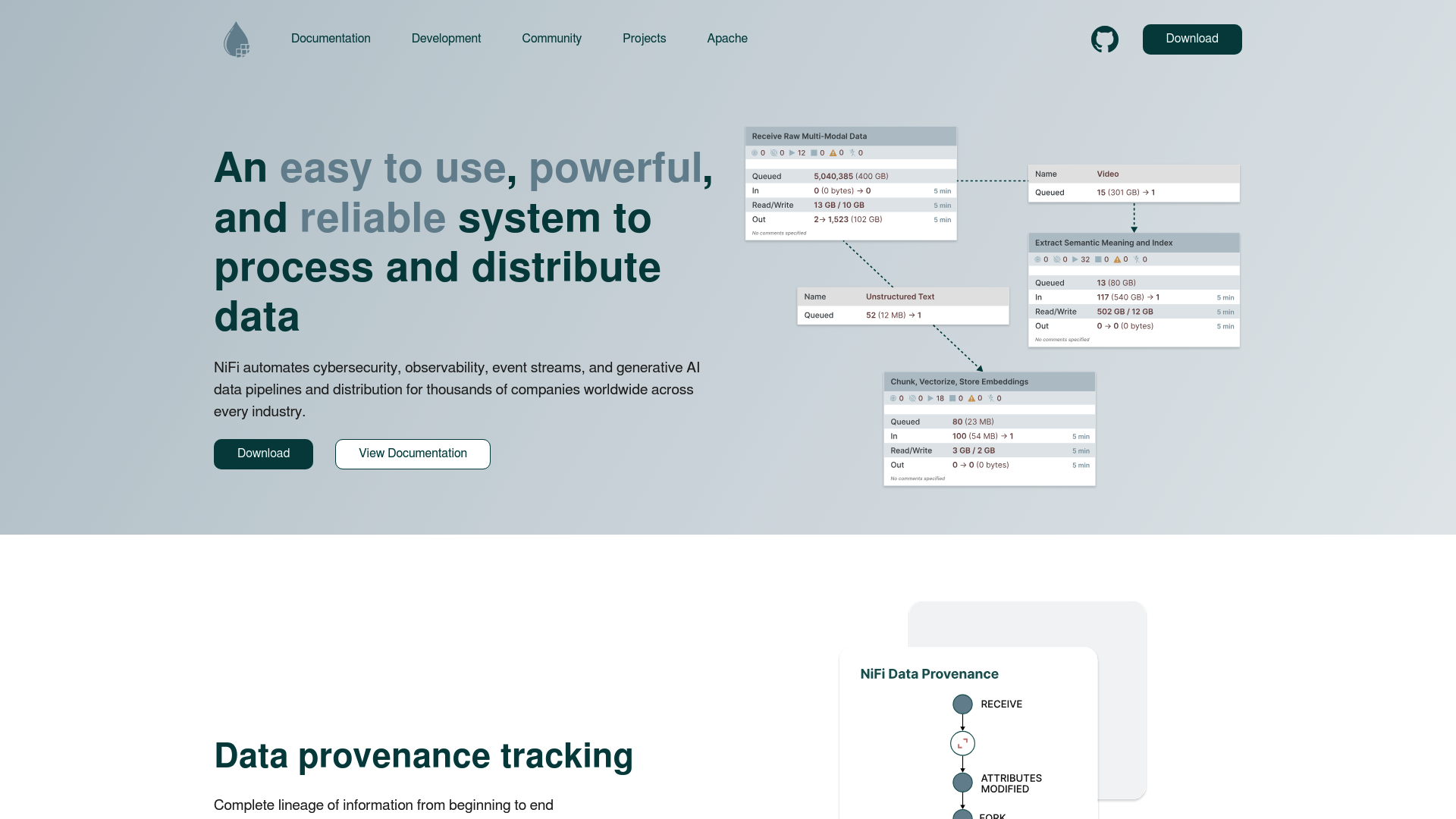Expand the Development dropdown menu
Viewport: 1456px width, 819px height.
tap(446, 39)
